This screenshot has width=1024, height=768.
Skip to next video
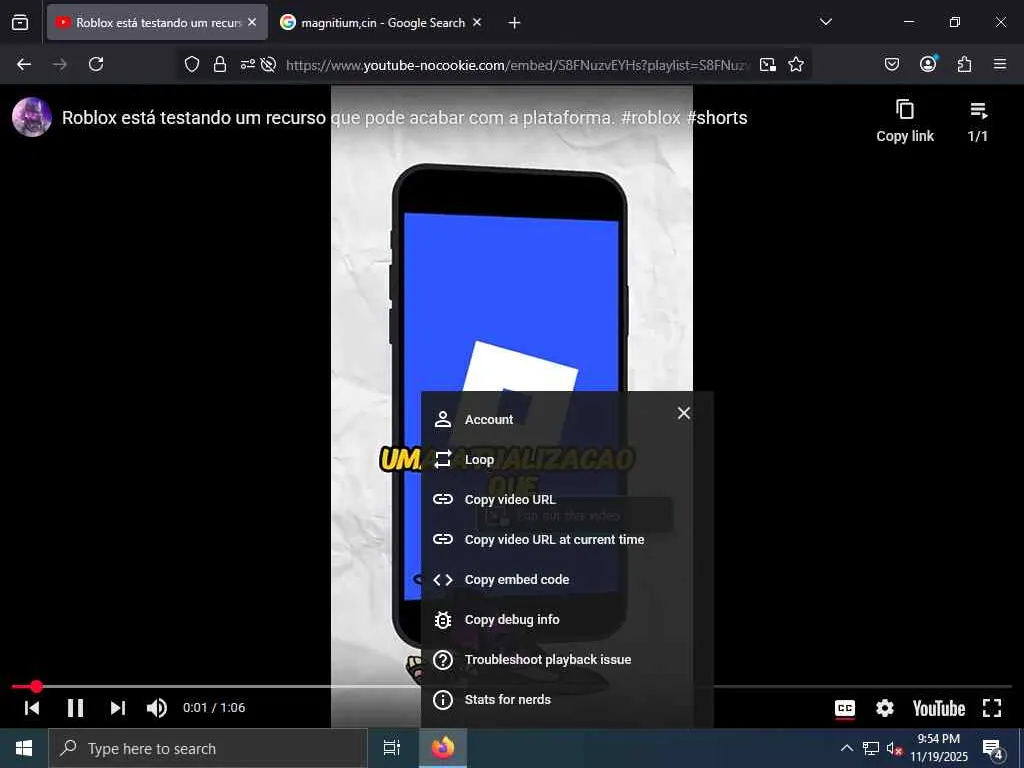tap(118, 708)
